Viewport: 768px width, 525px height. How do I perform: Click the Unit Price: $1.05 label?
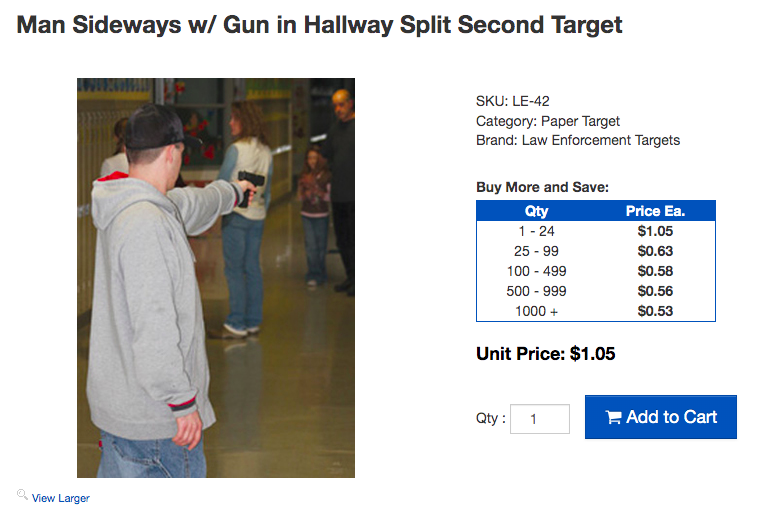tap(545, 354)
